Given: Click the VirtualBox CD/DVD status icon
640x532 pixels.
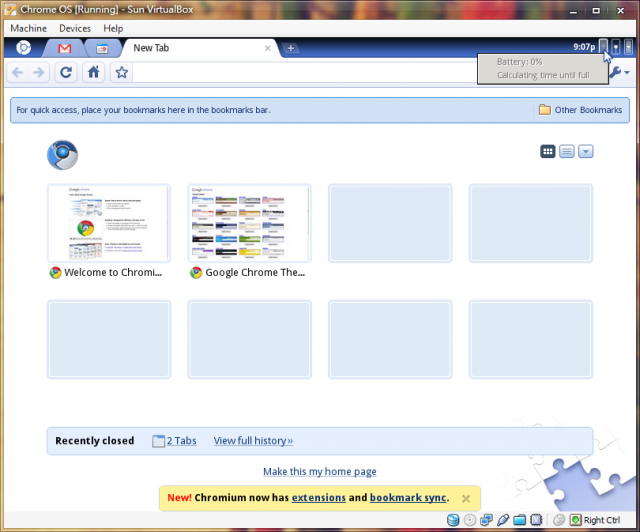Looking at the screenshot, I should point(470,520).
